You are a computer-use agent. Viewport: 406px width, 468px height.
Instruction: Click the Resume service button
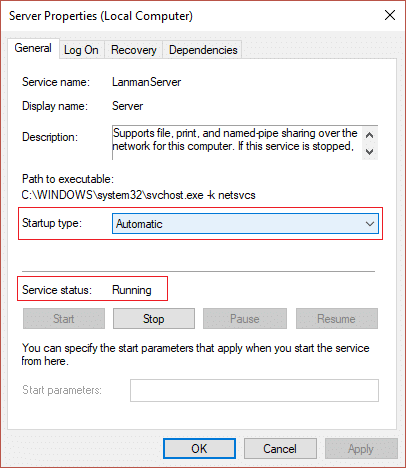tap(337, 319)
